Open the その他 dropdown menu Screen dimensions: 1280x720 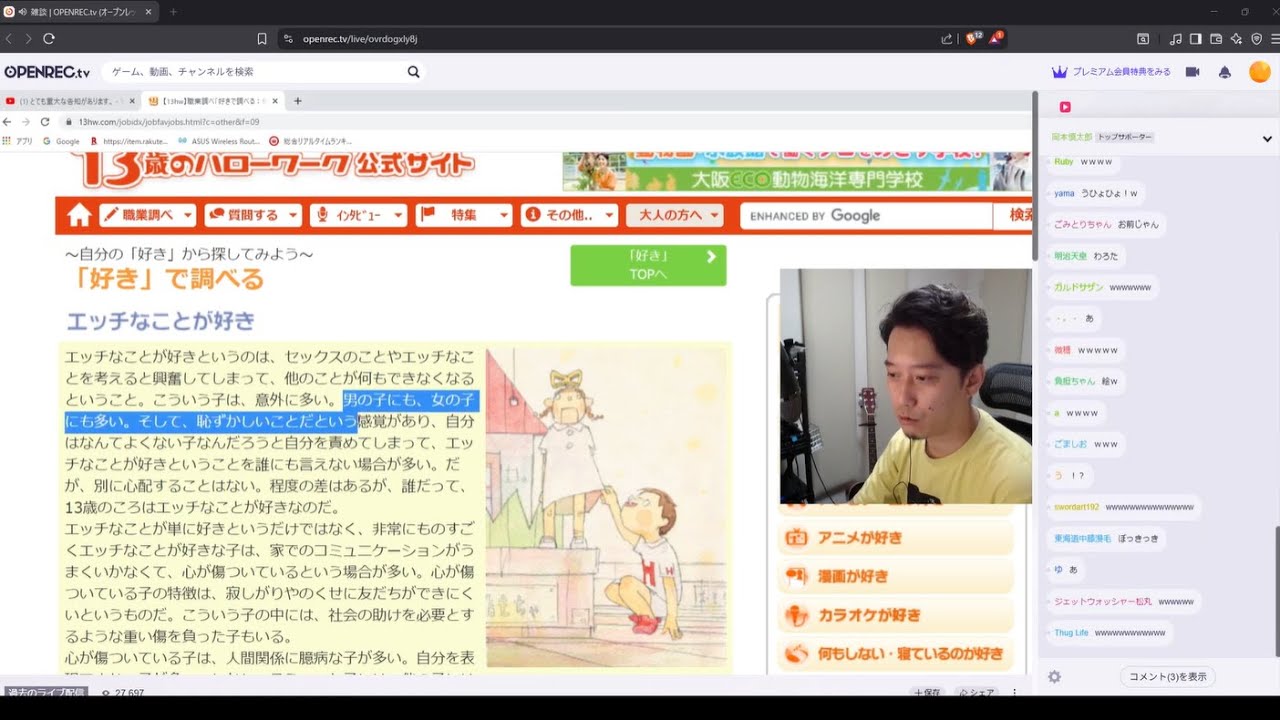tap(569, 215)
